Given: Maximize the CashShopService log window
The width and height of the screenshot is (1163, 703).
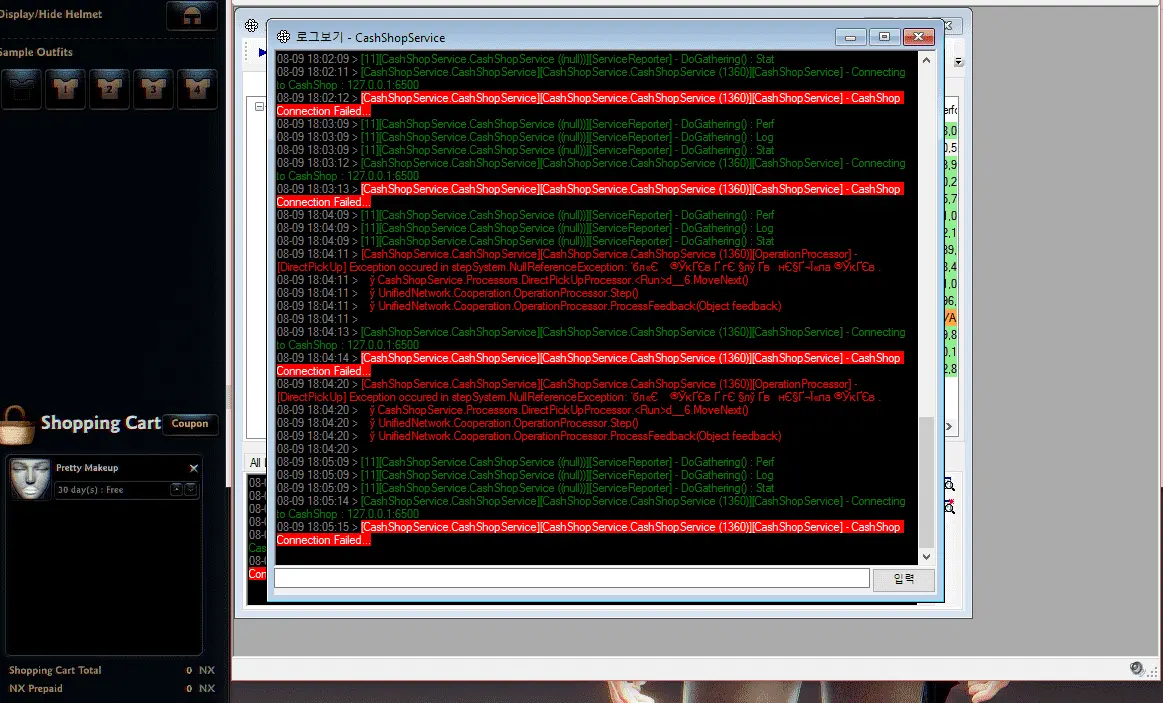Looking at the screenshot, I should tap(884, 37).
